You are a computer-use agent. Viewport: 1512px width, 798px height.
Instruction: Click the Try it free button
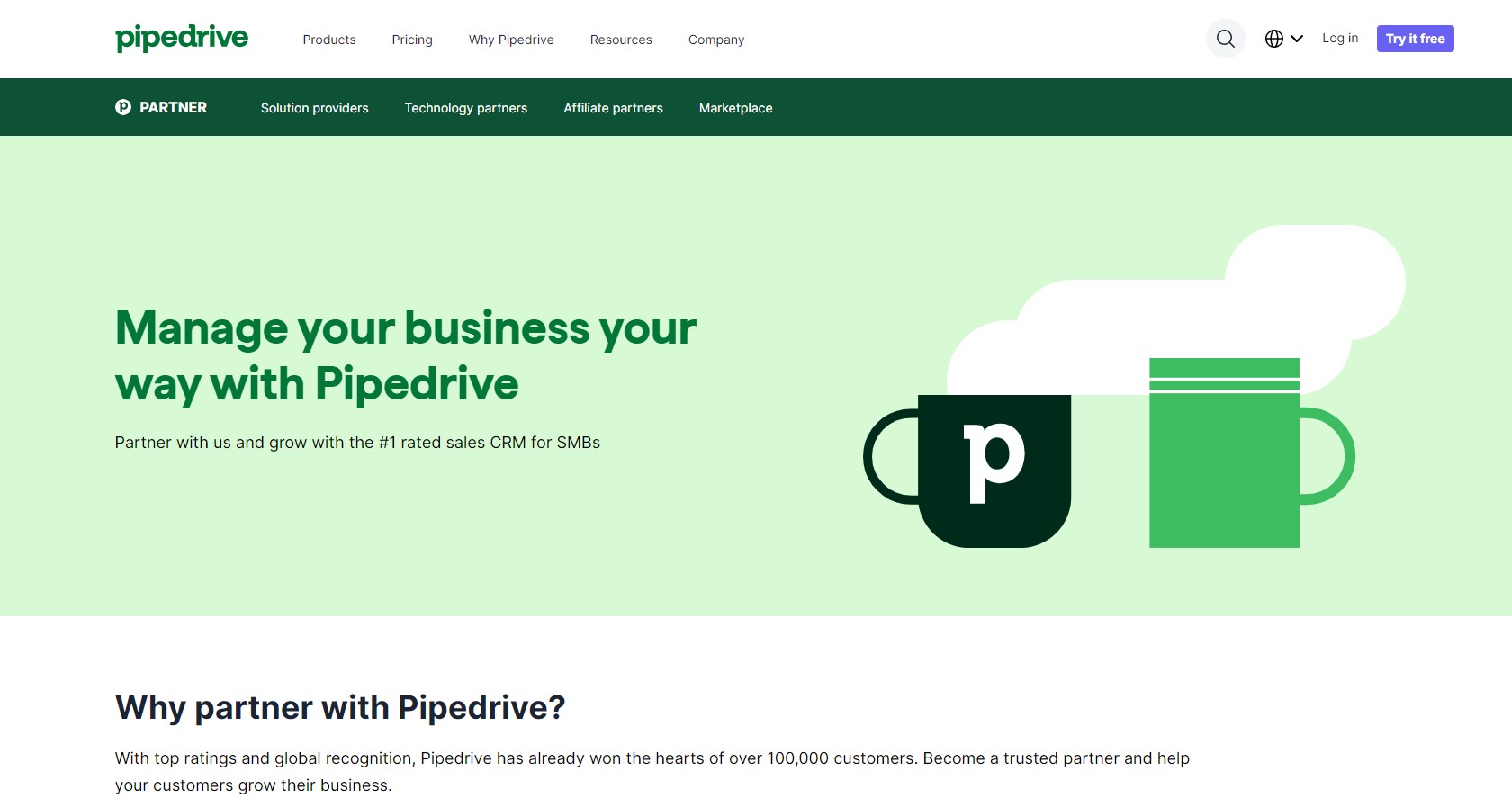[x=1416, y=39]
